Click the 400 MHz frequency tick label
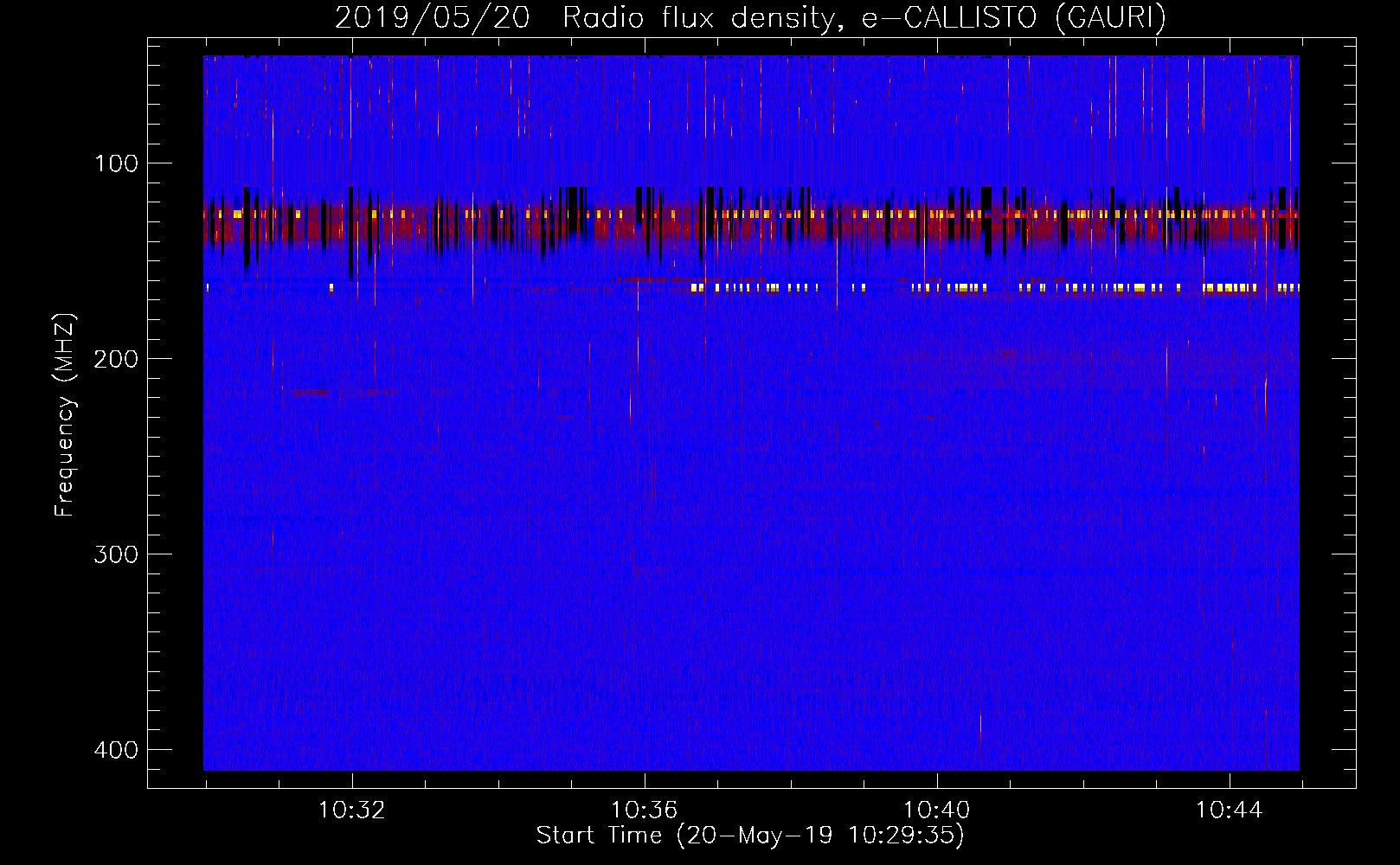The width and height of the screenshot is (1400, 865). click(116, 750)
